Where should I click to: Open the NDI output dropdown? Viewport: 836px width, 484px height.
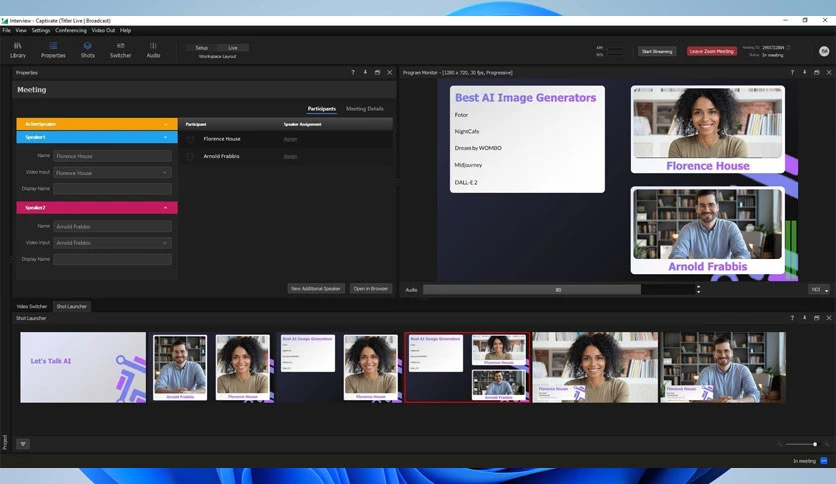tap(819, 289)
